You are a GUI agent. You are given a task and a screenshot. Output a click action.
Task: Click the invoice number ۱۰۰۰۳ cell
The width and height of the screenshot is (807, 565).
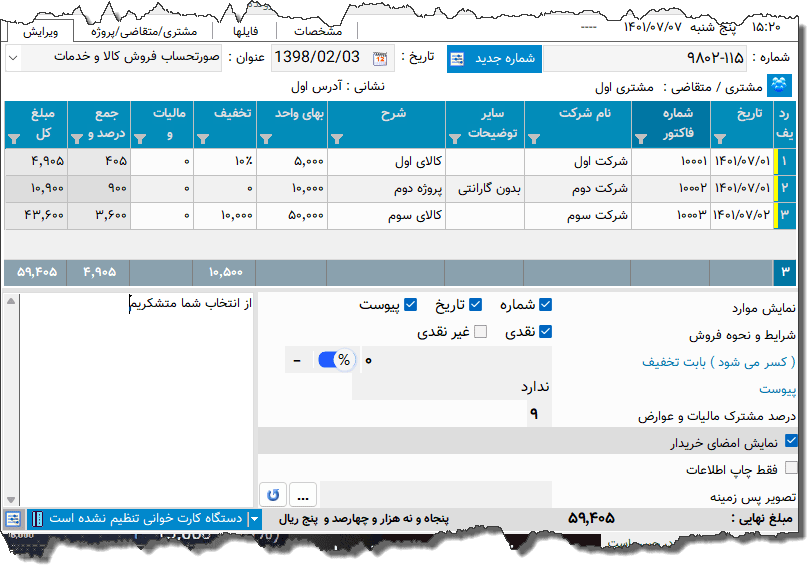tap(671, 216)
